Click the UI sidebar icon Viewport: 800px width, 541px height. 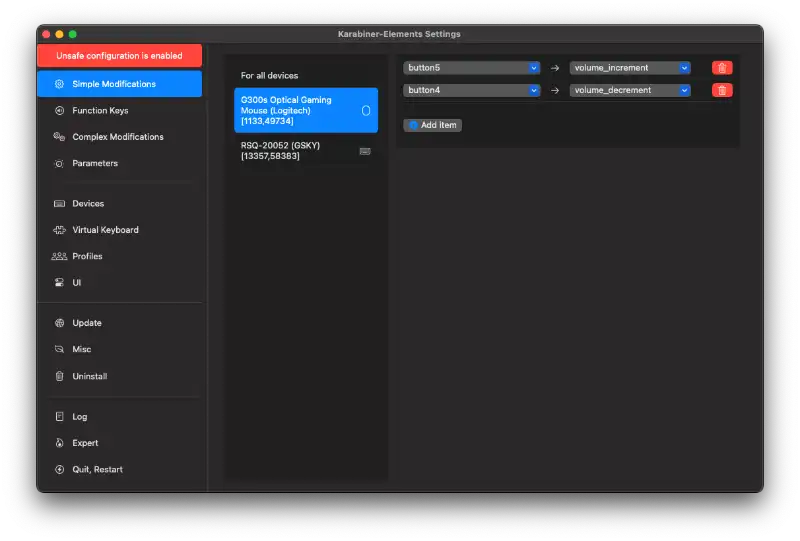[x=59, y=282]
